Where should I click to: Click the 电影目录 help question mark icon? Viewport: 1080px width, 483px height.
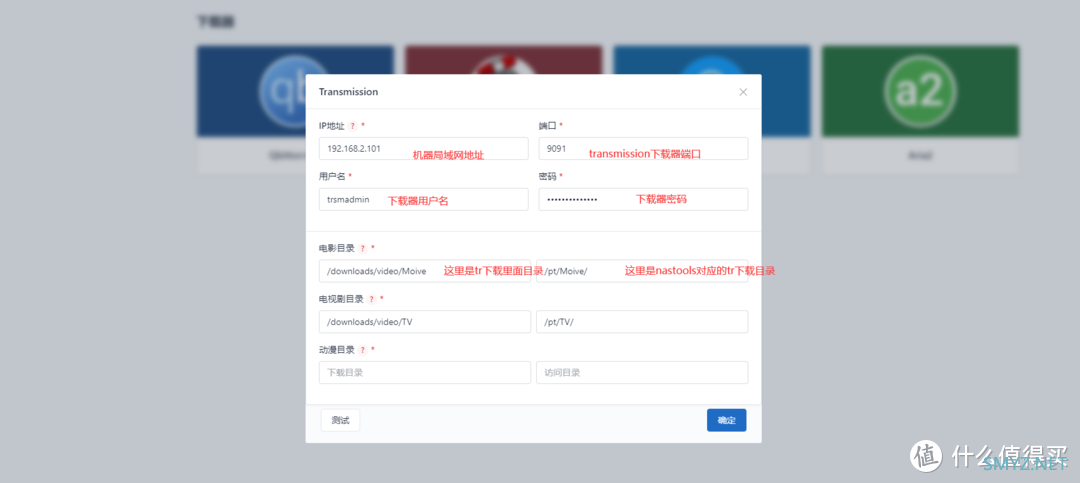coord(363,248)
